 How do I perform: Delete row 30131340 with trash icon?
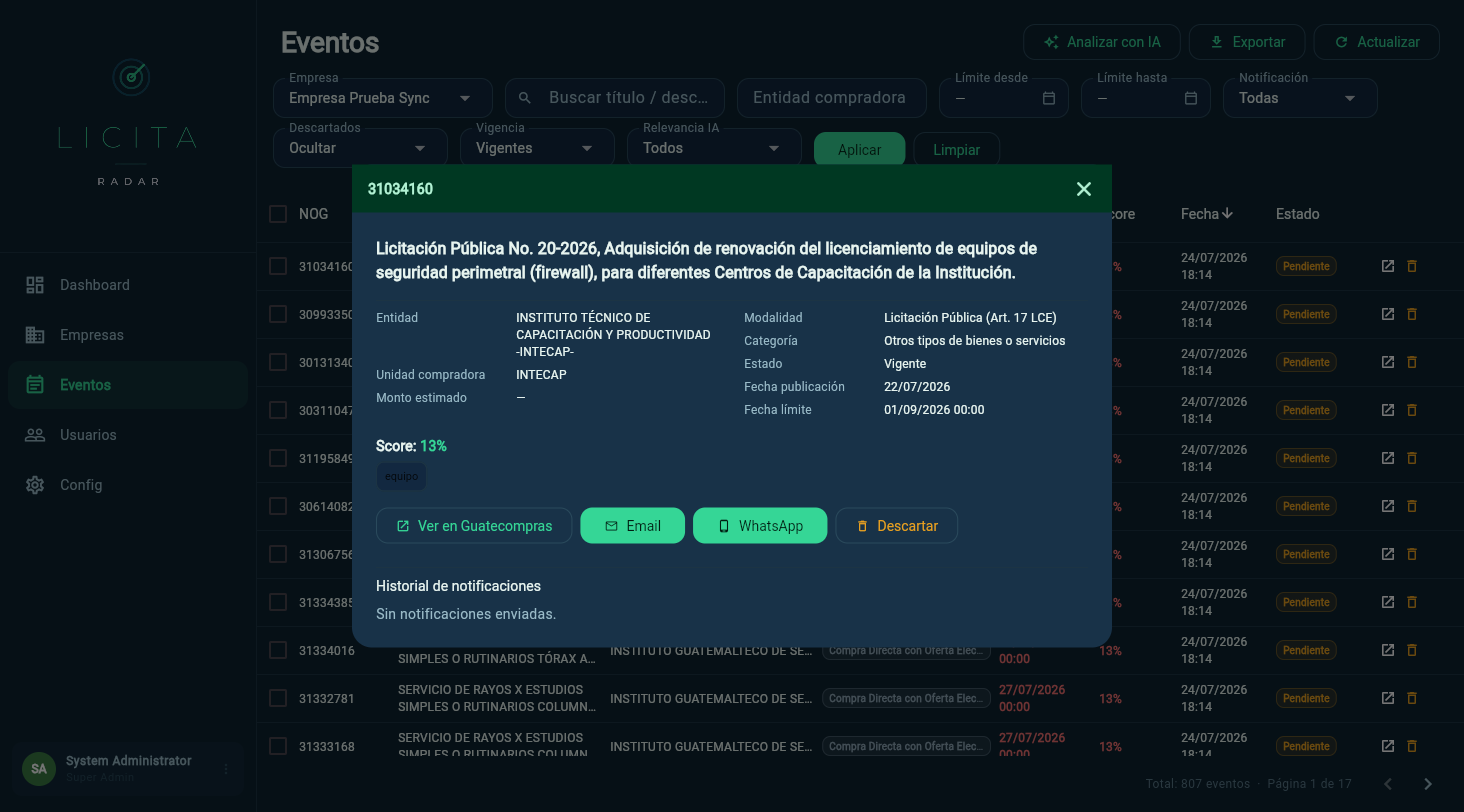[1412, 362]
